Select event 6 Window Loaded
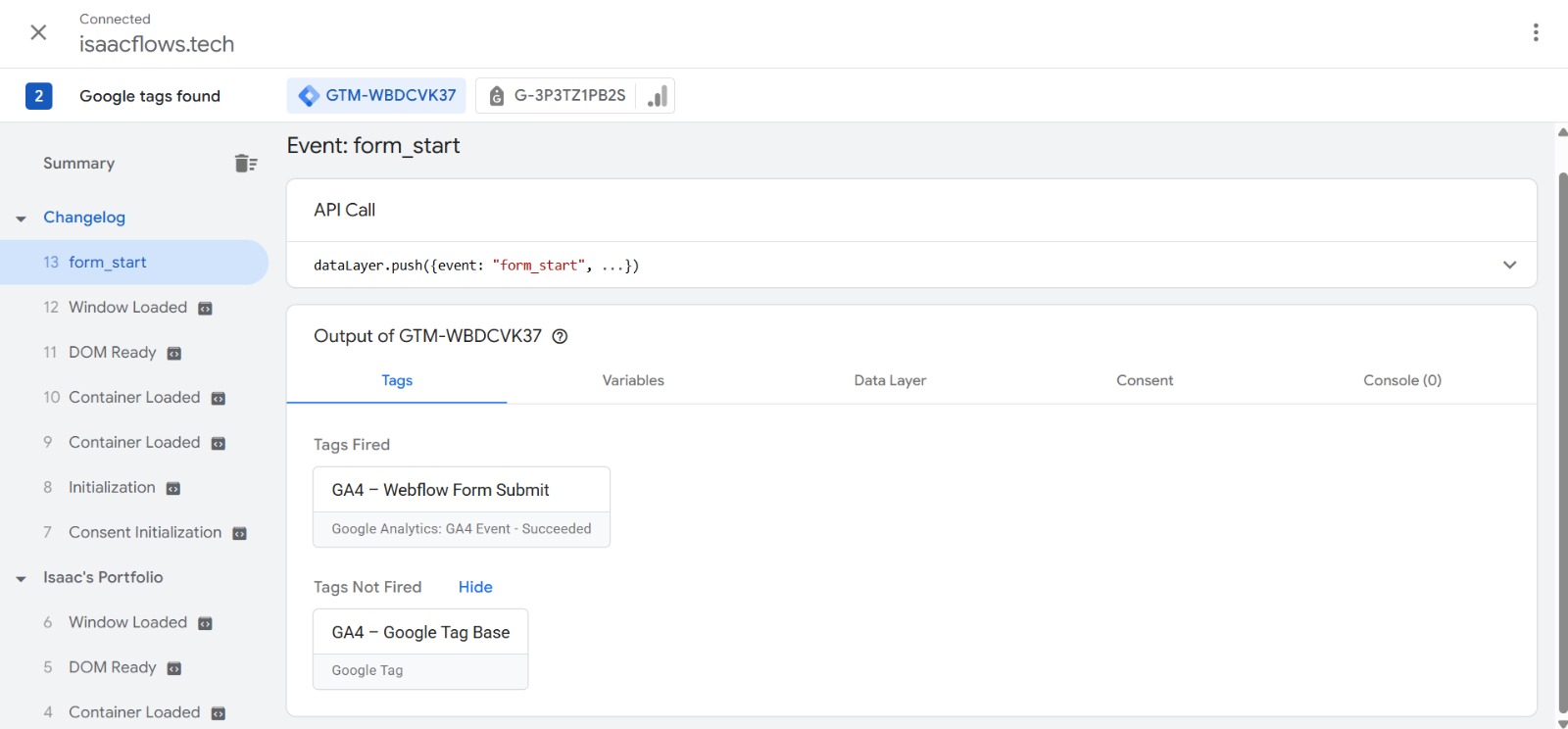This screenshot has height=729, width=1568. coord(134,622)
